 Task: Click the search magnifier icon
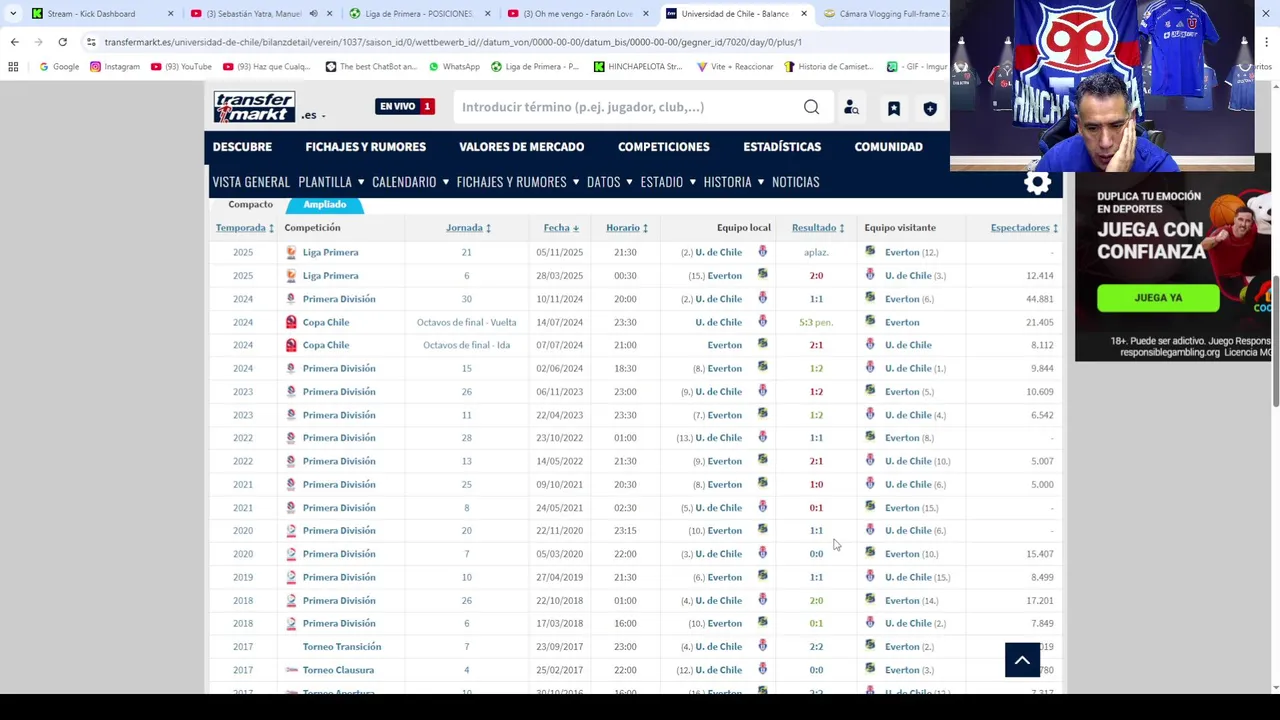point(811,107)
